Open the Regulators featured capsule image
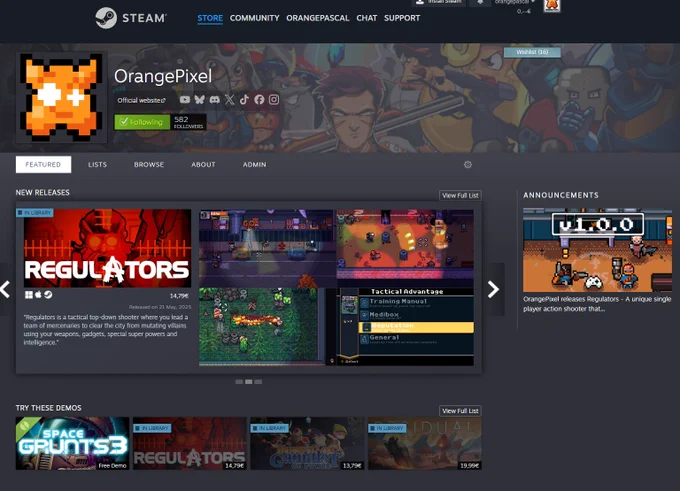This screenshot has width=680, height=491. pyautogui.click(x=107, y=249)
